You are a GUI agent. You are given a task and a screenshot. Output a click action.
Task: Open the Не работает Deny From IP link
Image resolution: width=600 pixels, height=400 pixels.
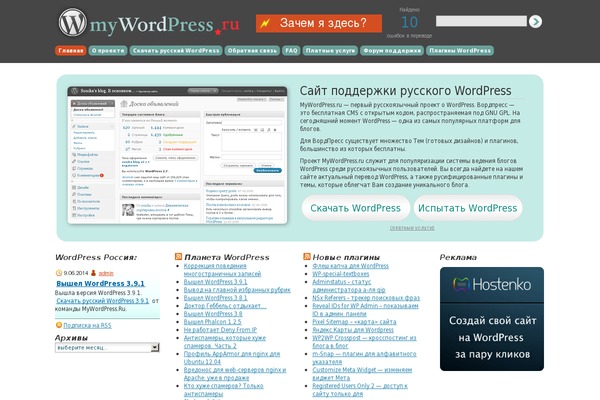pos(220,330)
